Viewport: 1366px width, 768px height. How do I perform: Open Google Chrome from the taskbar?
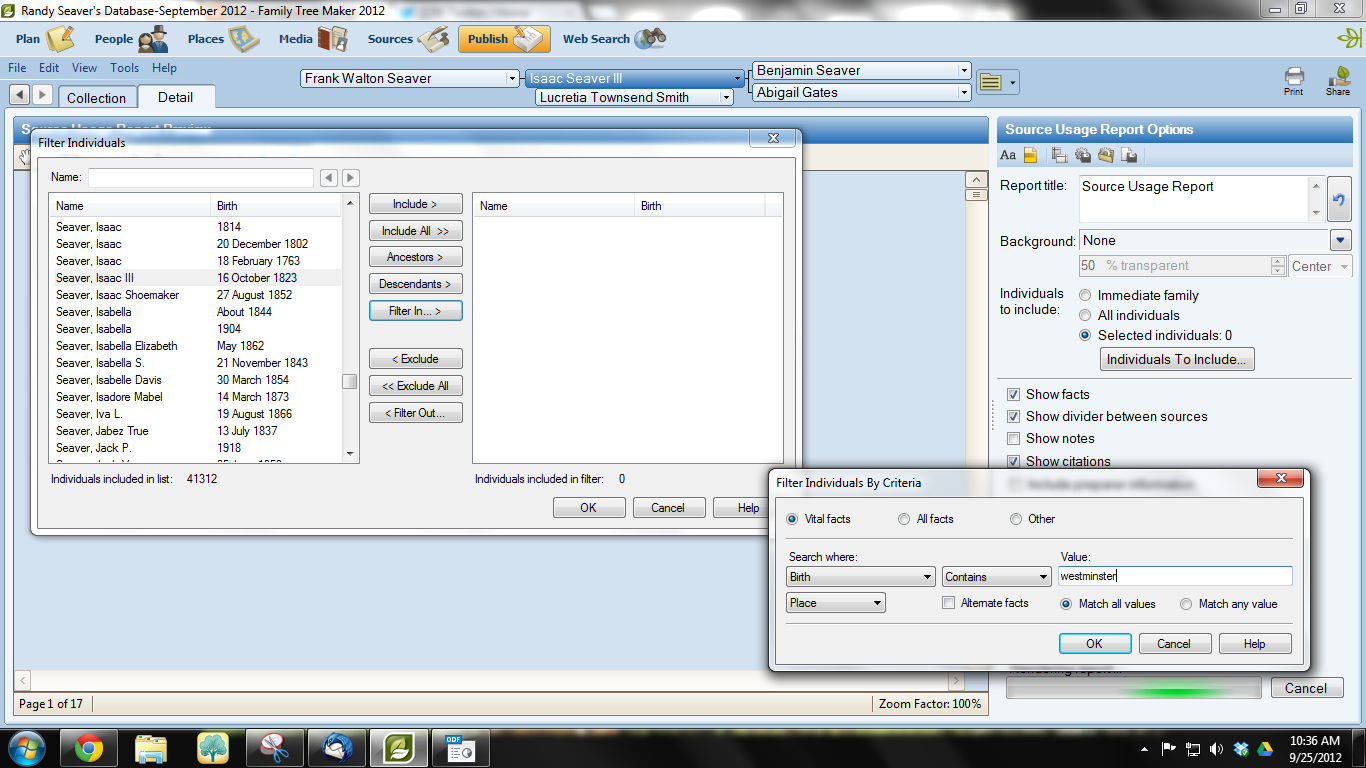pyautogui.click(x=88, y=747)
